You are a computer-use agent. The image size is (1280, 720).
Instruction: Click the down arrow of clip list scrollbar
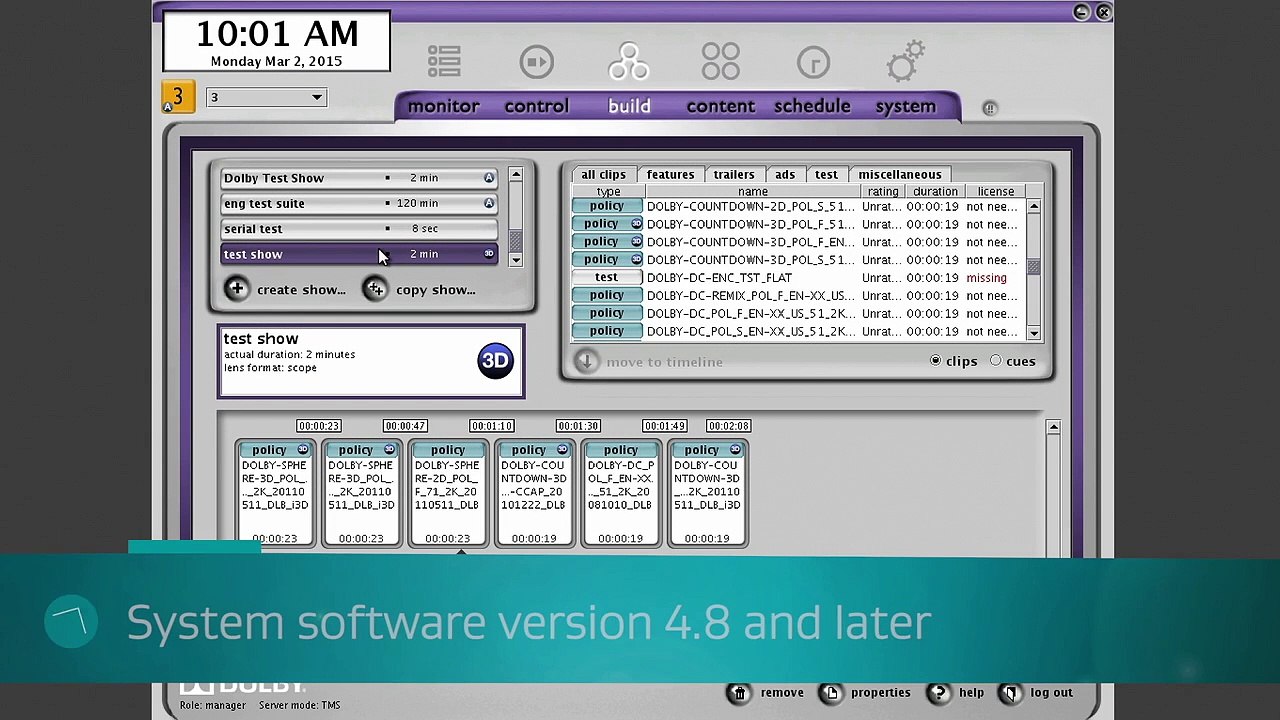(1034, 332)
